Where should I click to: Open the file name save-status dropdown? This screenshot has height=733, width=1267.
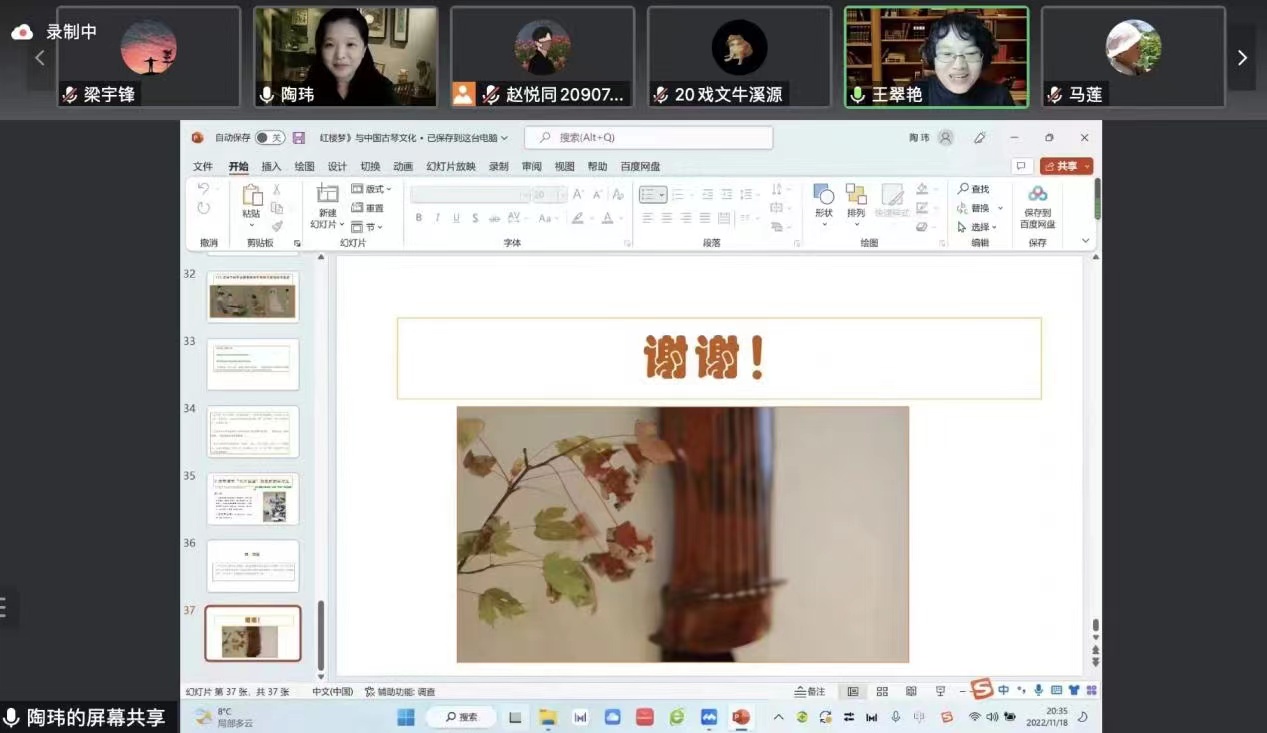(504, 138)
